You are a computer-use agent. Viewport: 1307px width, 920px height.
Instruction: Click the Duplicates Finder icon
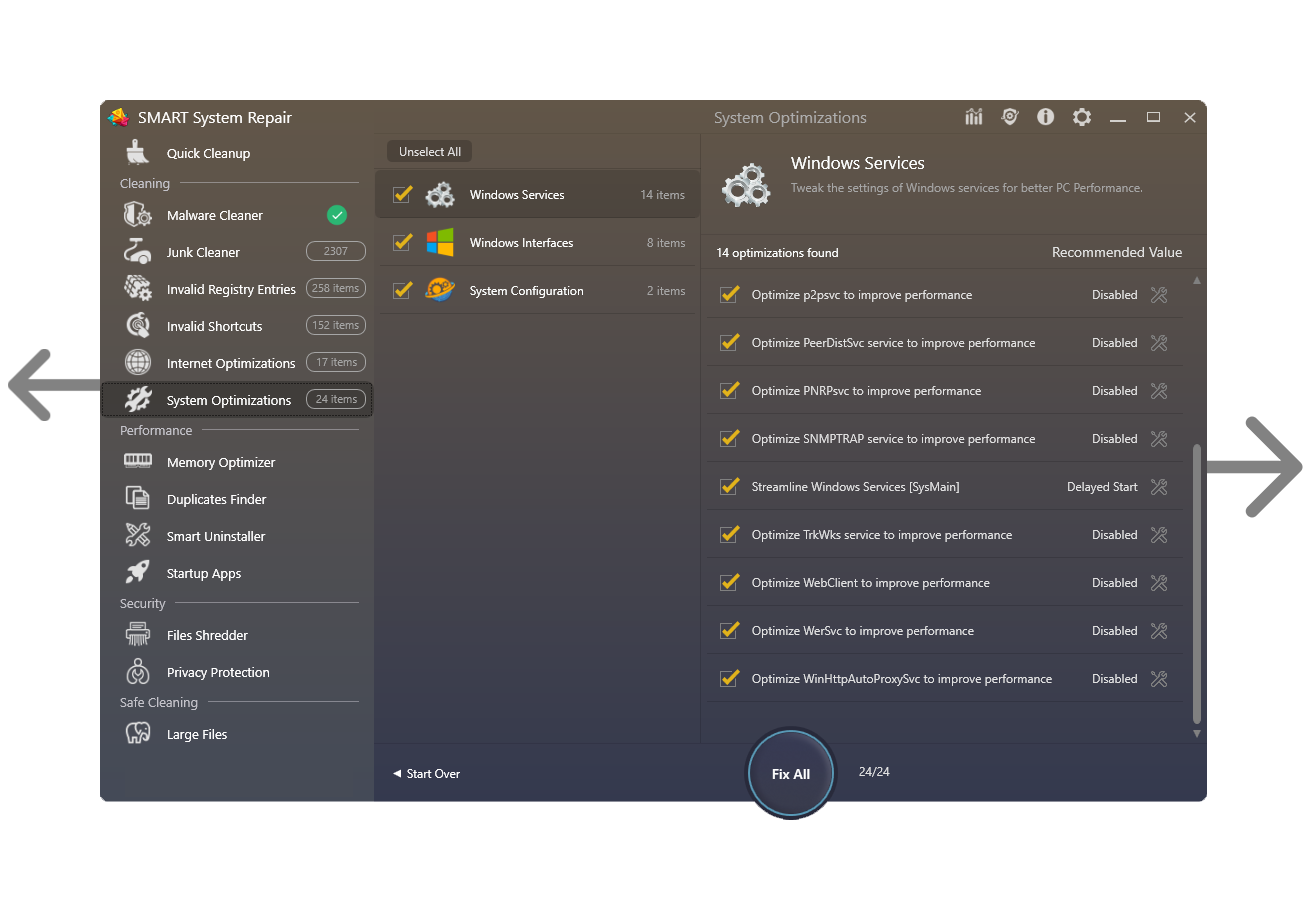(x=138, y=498)
